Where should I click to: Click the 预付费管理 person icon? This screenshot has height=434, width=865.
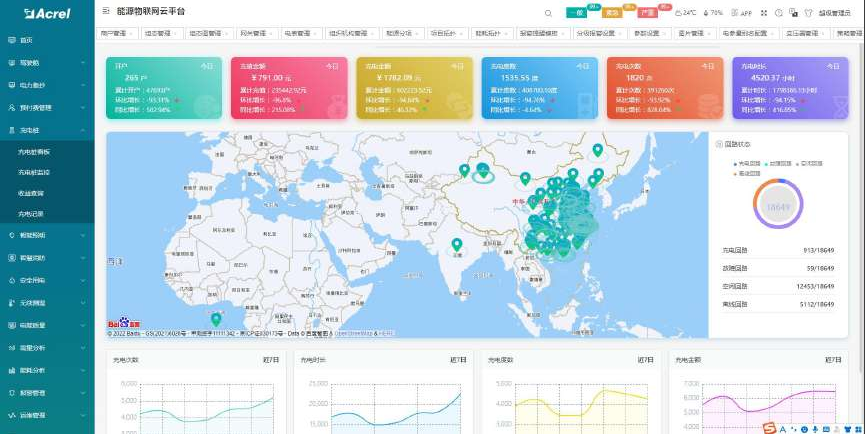tap(12, 108)
